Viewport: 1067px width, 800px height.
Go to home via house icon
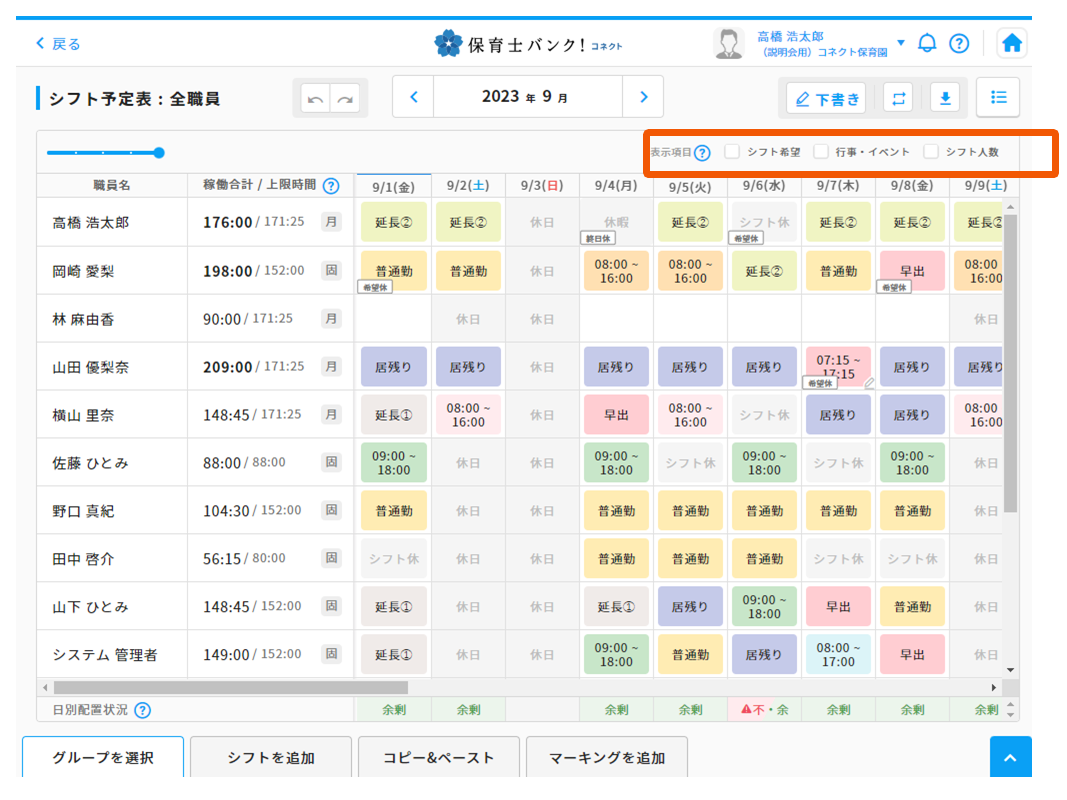pos(1012,43)
